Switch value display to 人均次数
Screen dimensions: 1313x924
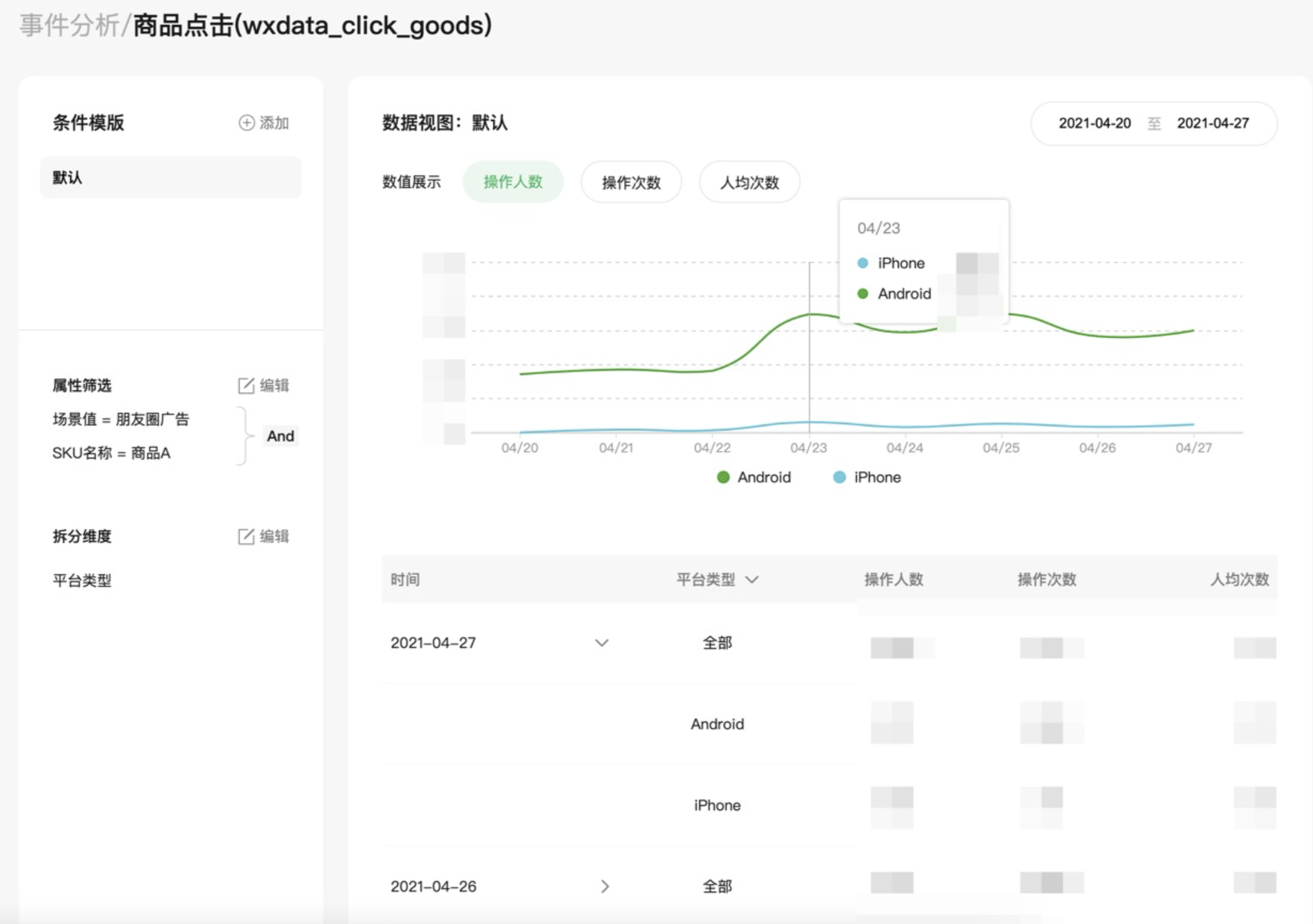coord(749,182)
